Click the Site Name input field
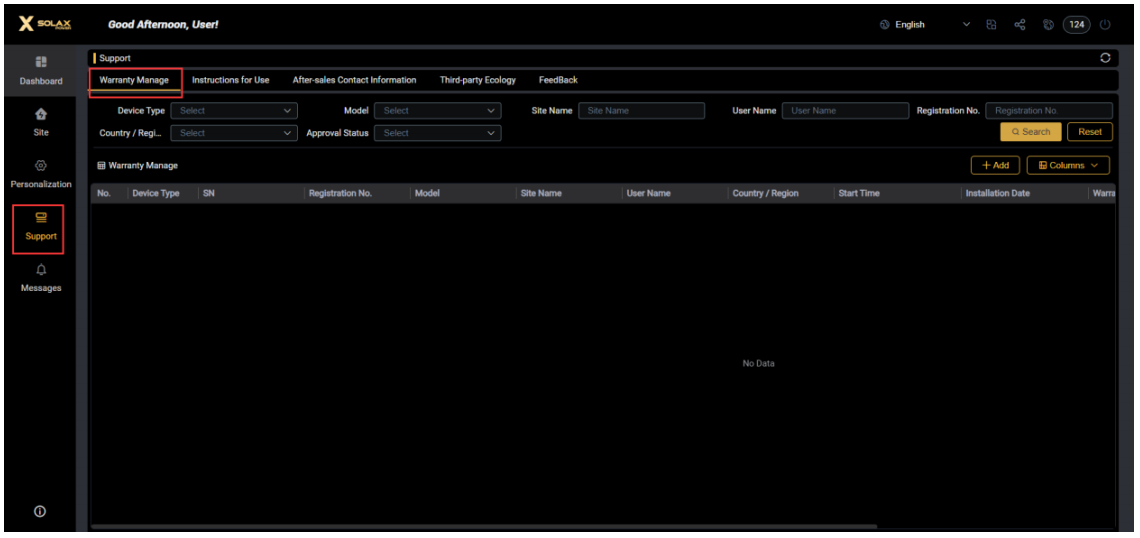The width and height of the screenshot is (1140, 538). coord(641,111)
